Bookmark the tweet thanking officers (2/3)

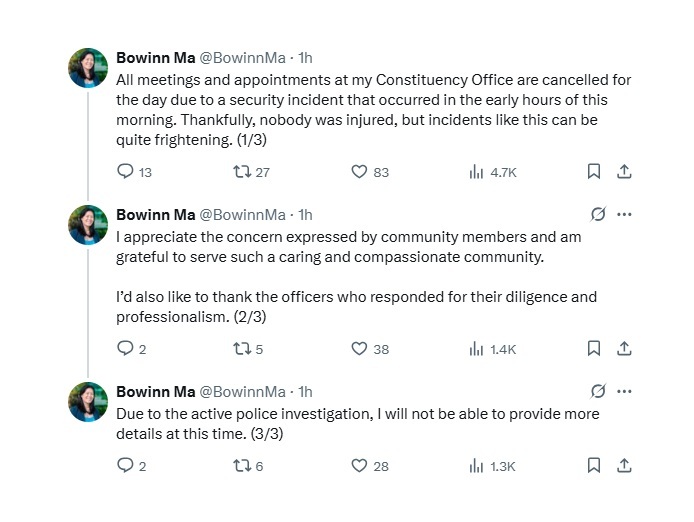coord(594,348)
